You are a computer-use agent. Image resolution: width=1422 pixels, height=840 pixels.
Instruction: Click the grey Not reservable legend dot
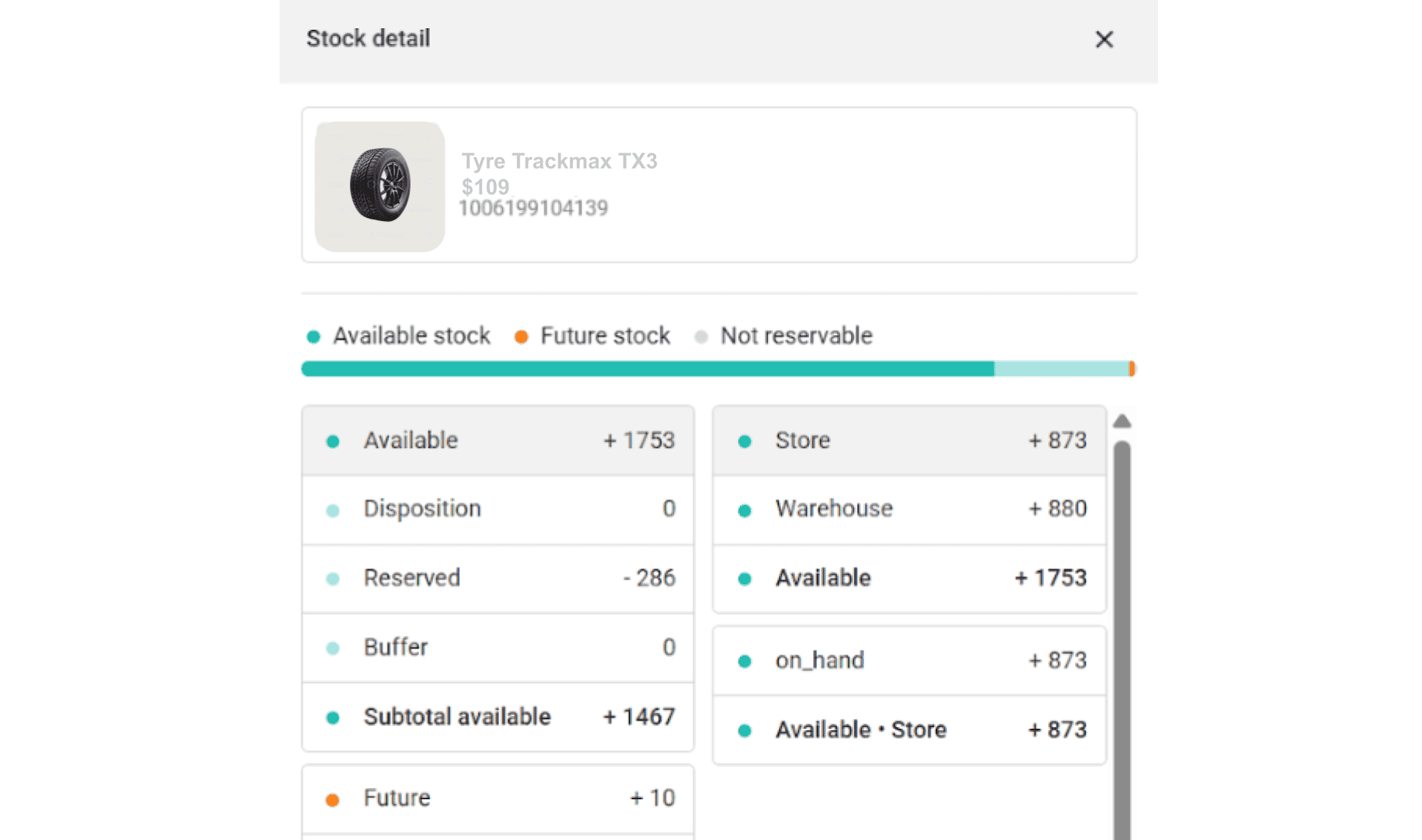point(701,337)
